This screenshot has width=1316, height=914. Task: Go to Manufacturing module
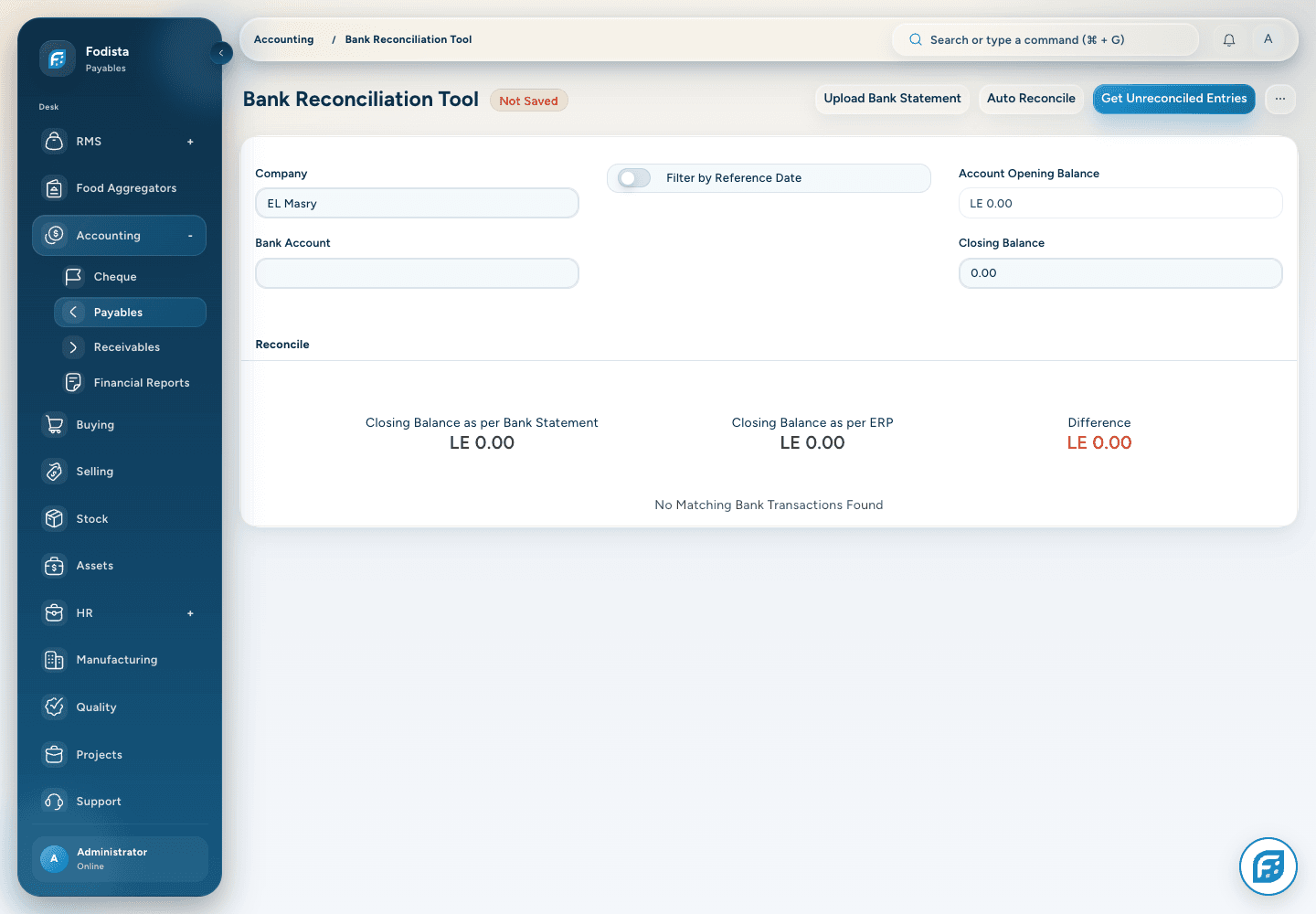(x=119, y=660)
